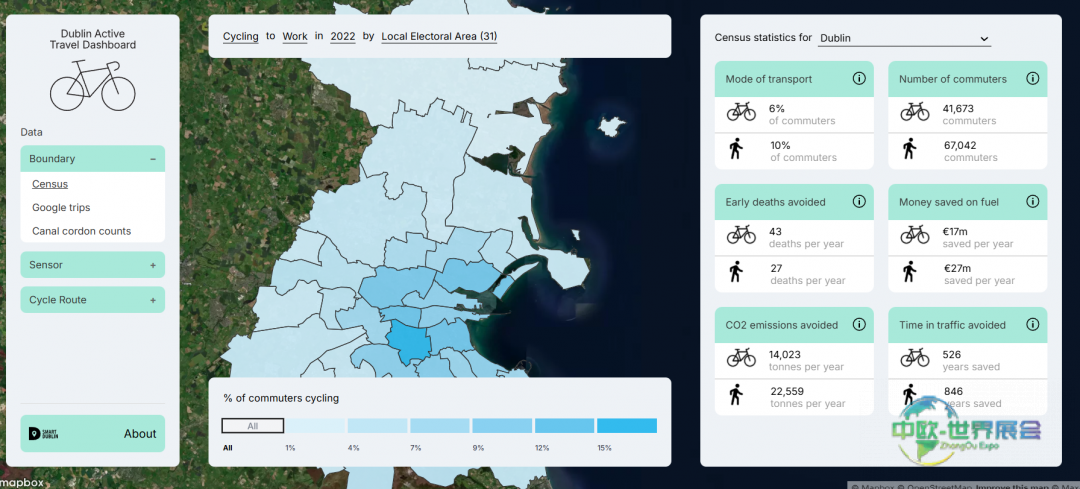Screen dimensions: 1080x489
Task: Collapse the Boundary section
Action: [92, 158]
